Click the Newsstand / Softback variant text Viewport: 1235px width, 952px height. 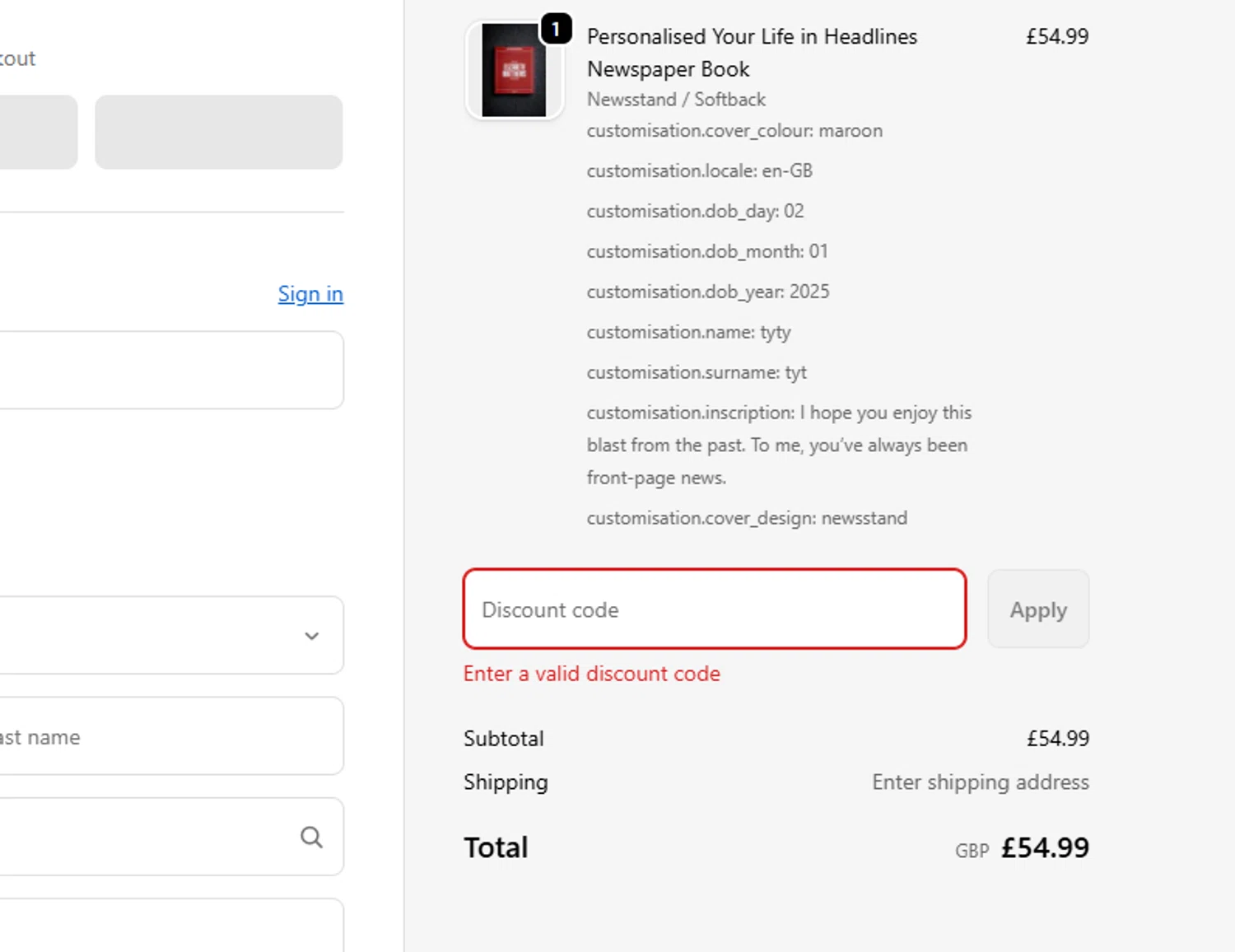[x=676, y=100]
